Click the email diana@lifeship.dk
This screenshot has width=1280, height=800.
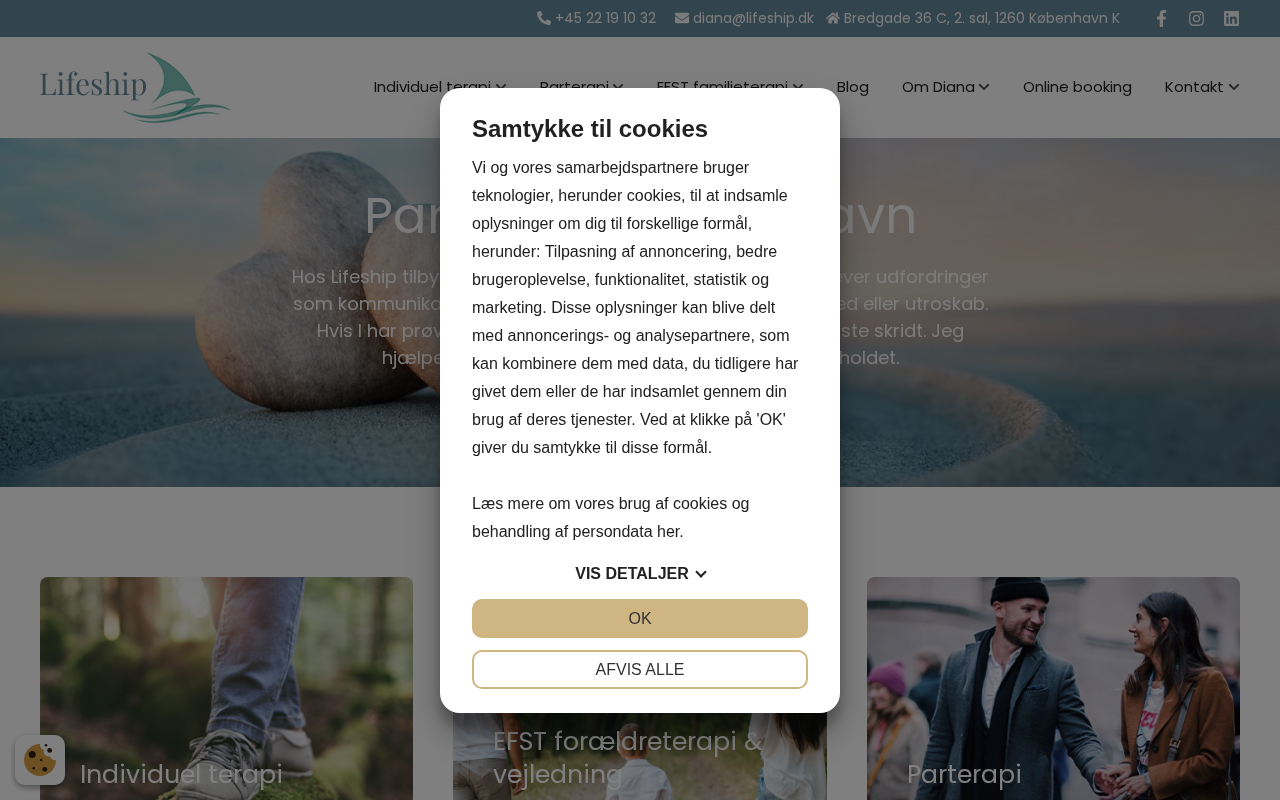744,18
